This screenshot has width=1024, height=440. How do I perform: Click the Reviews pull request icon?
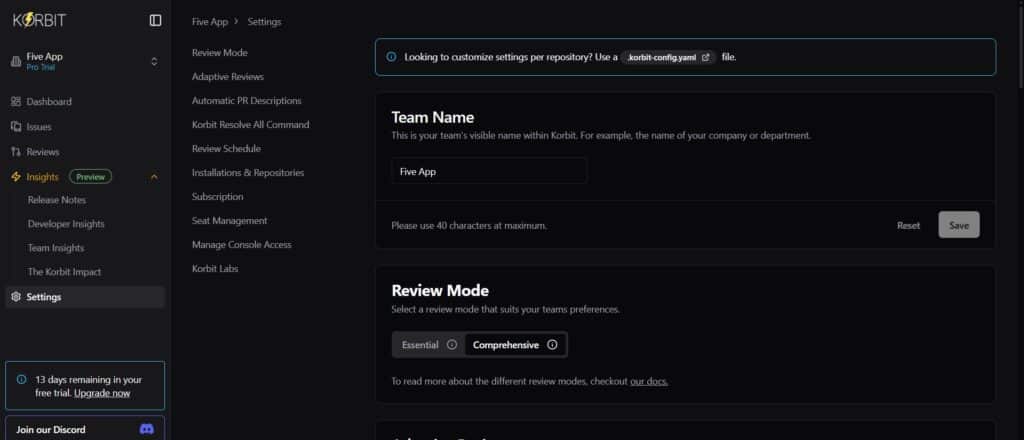pyautogui.click(x=16, y=152)
